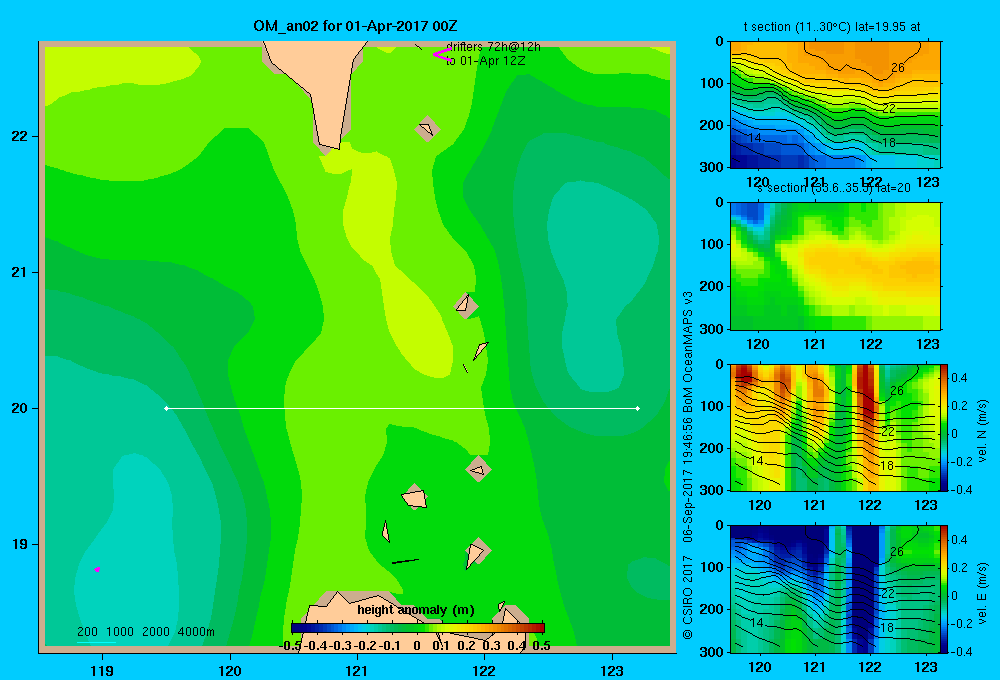Open the eastward velocity section panel
The height and width of the screenshot is (680, 1000).
(x=835, y=589)
